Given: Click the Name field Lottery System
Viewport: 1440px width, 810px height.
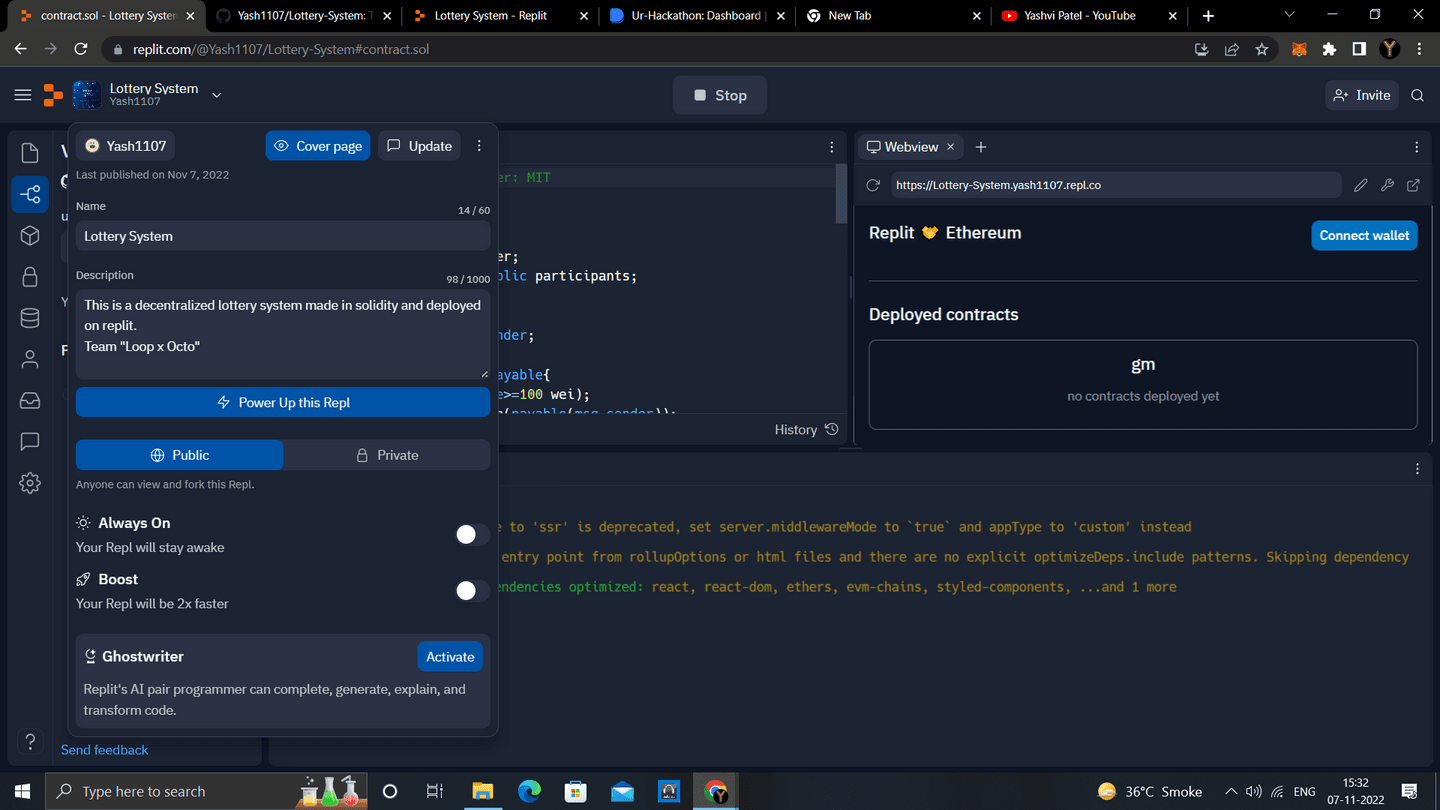Looking at the screenshot, I should 283,236.
